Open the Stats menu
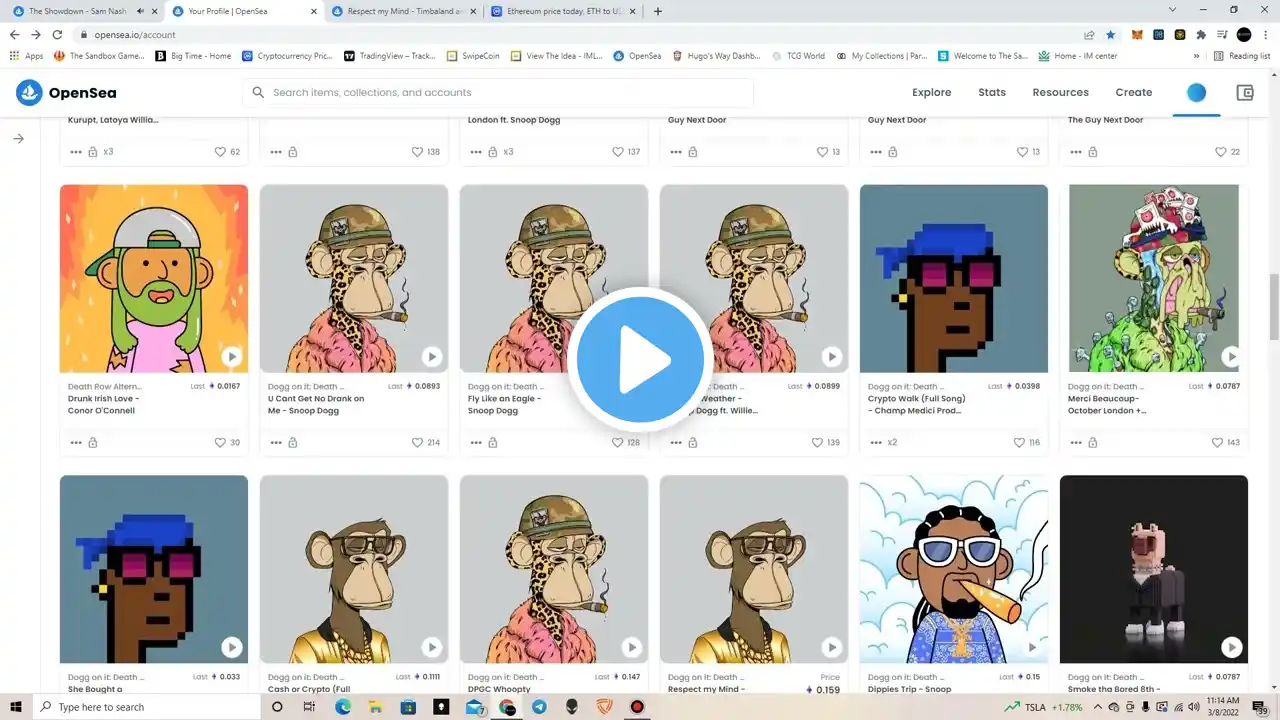This screenshot has height=720, width=1280. tap(991, 93)
